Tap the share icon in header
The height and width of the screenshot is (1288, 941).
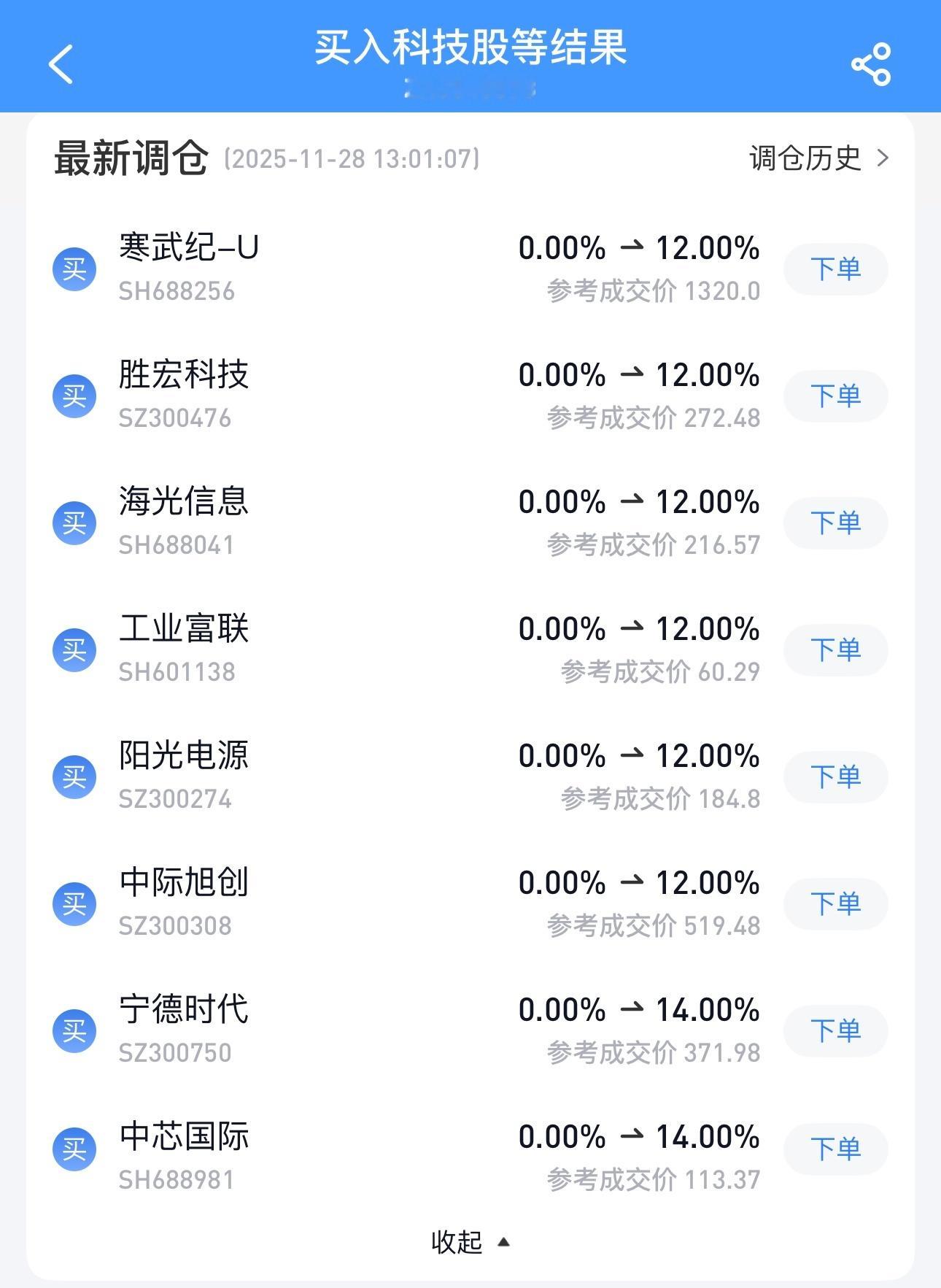pyautogui.click(x=871, y=64)
